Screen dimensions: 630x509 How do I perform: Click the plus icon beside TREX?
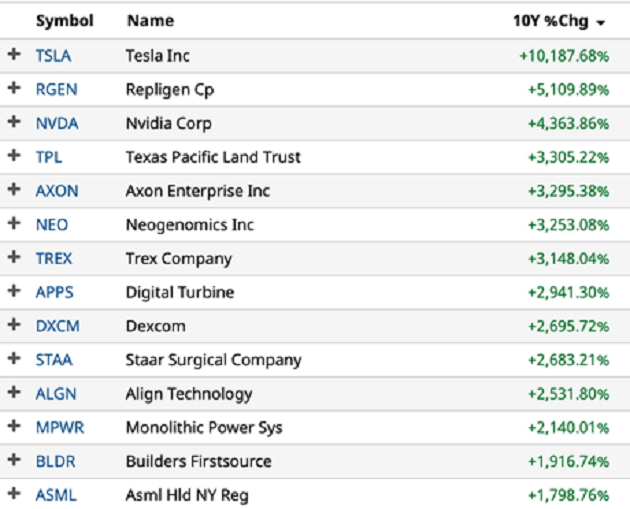[x=14, y=258]
